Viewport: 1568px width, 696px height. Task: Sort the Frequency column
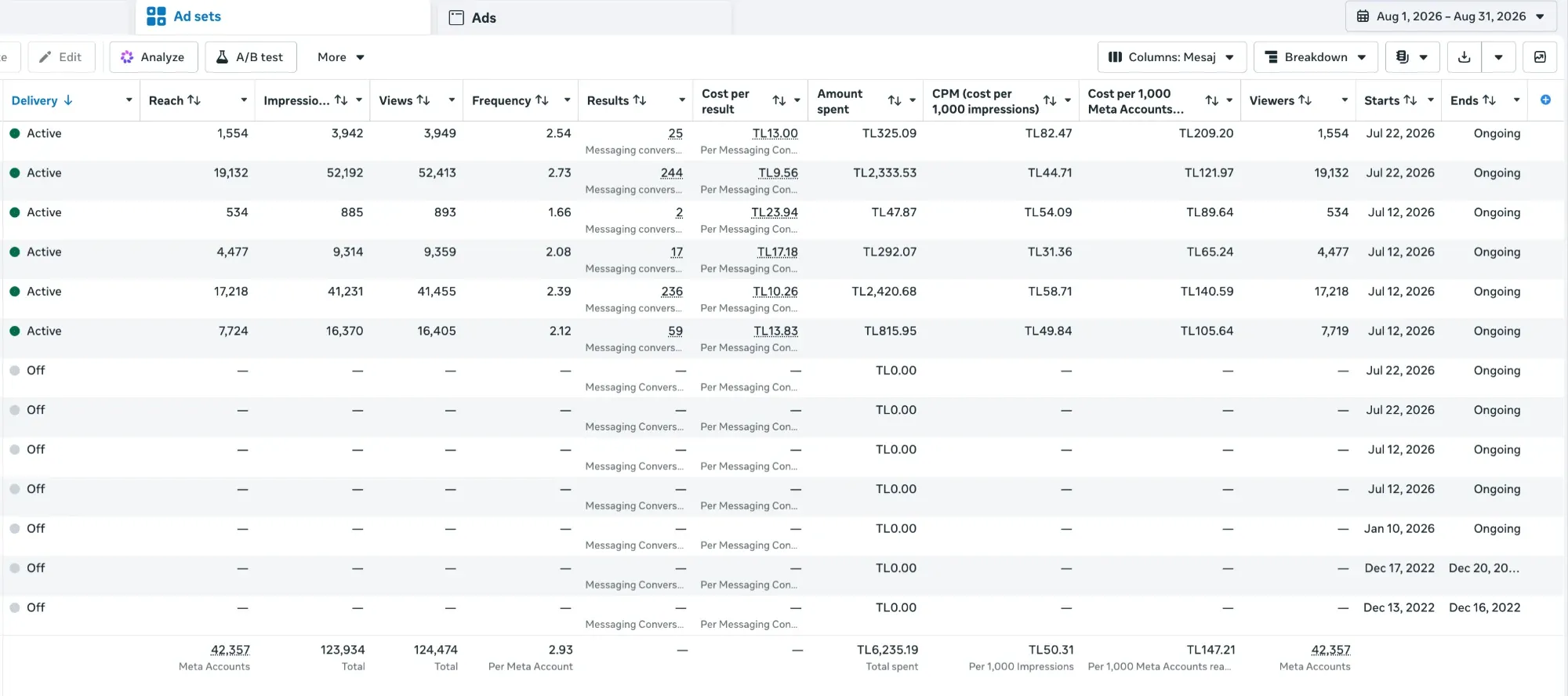(x=542, y=100)
